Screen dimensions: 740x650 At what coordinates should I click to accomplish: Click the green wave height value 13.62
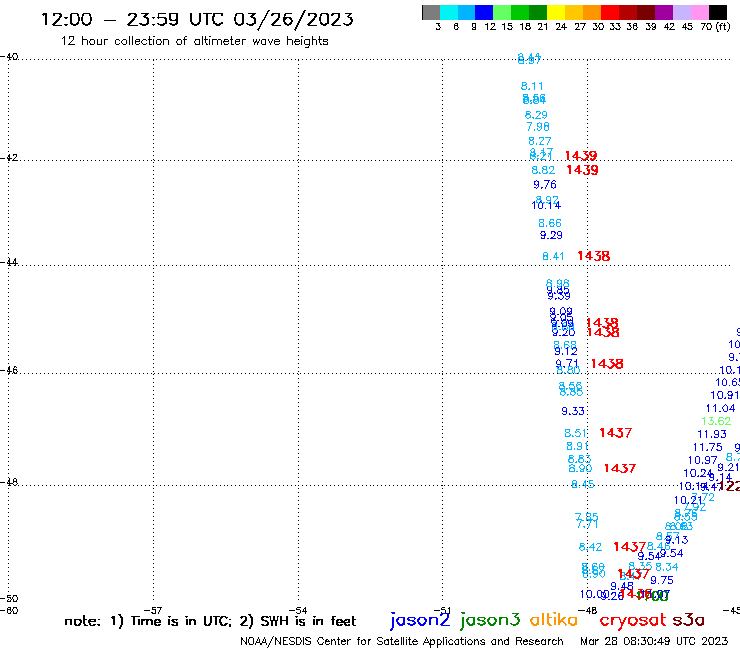click(716, 422)
